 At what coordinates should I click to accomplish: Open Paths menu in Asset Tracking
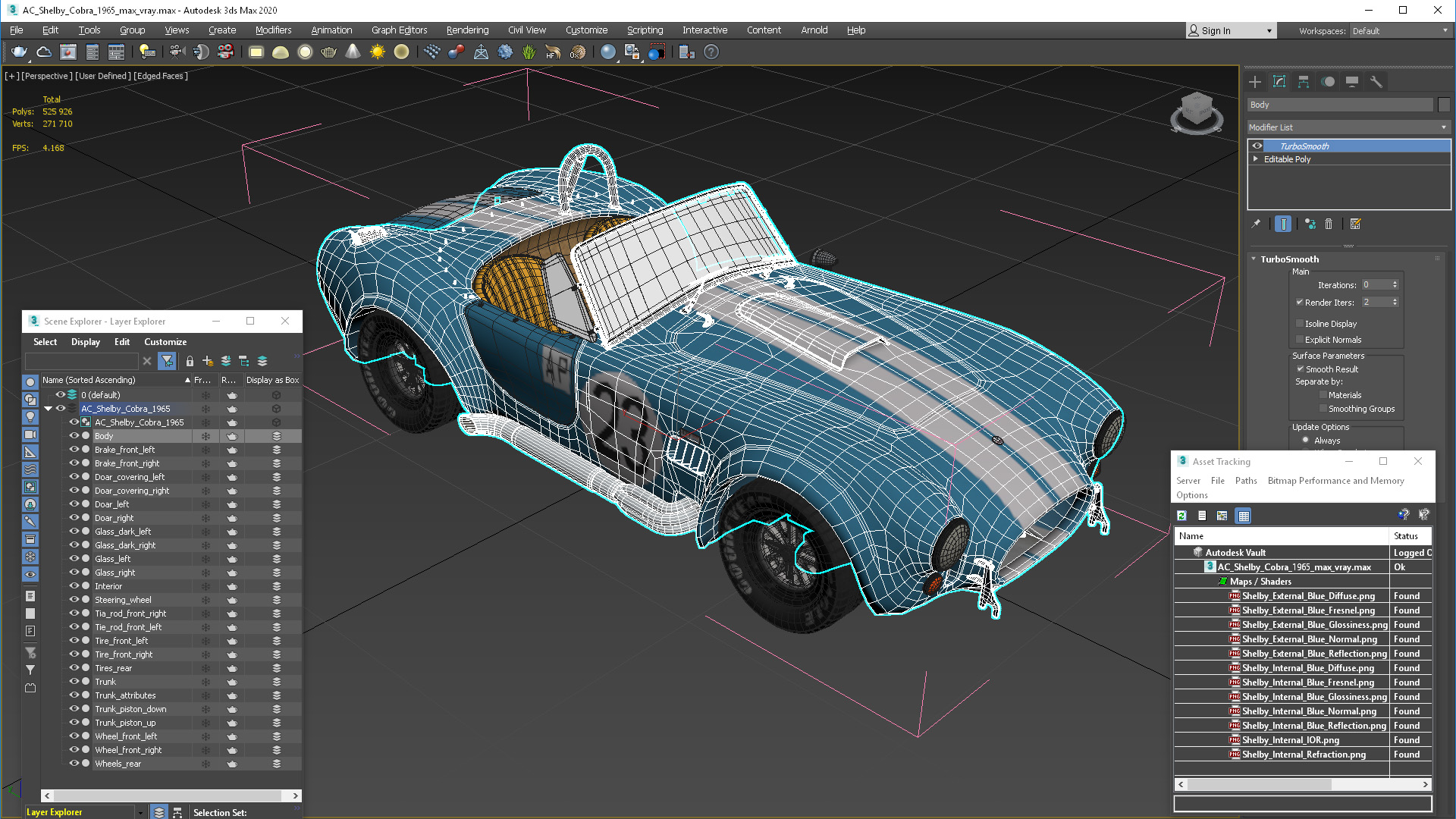pos(1246,481)
